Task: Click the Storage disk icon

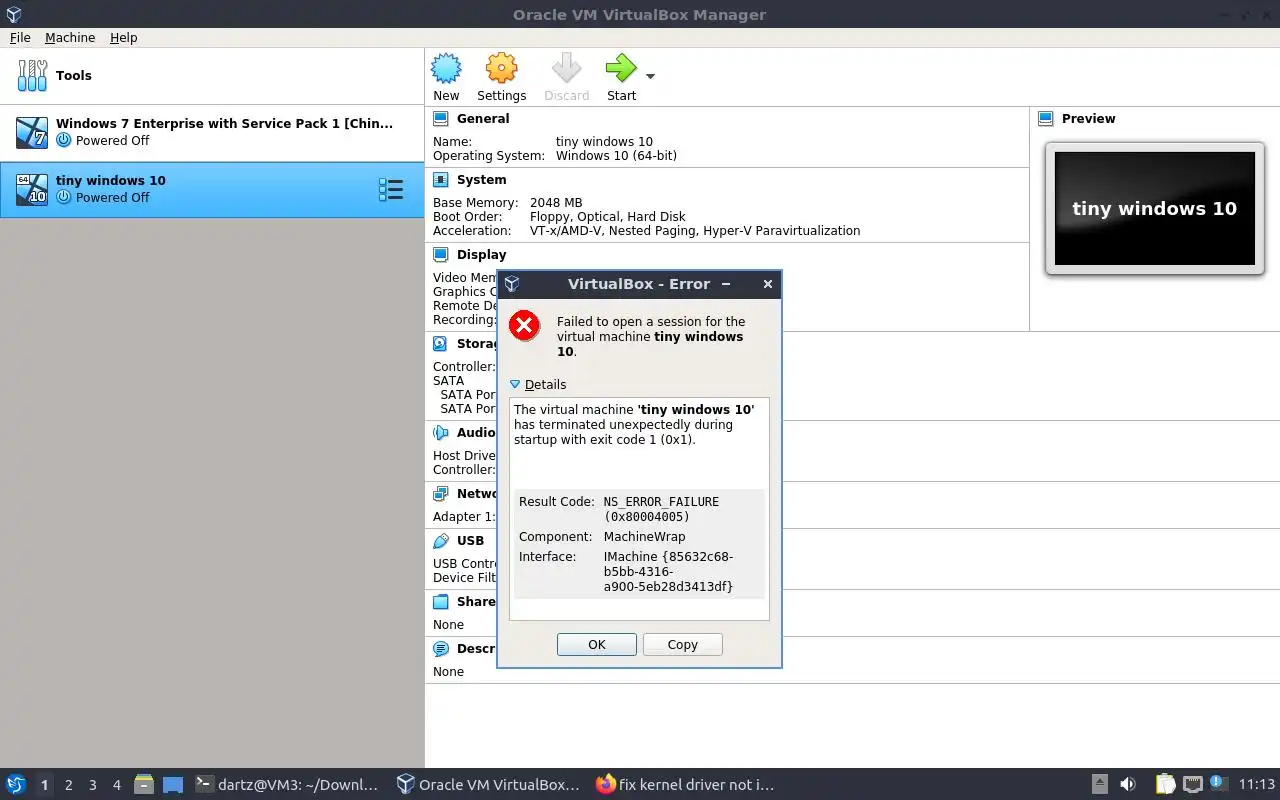Action: click(x=440, y=343)
